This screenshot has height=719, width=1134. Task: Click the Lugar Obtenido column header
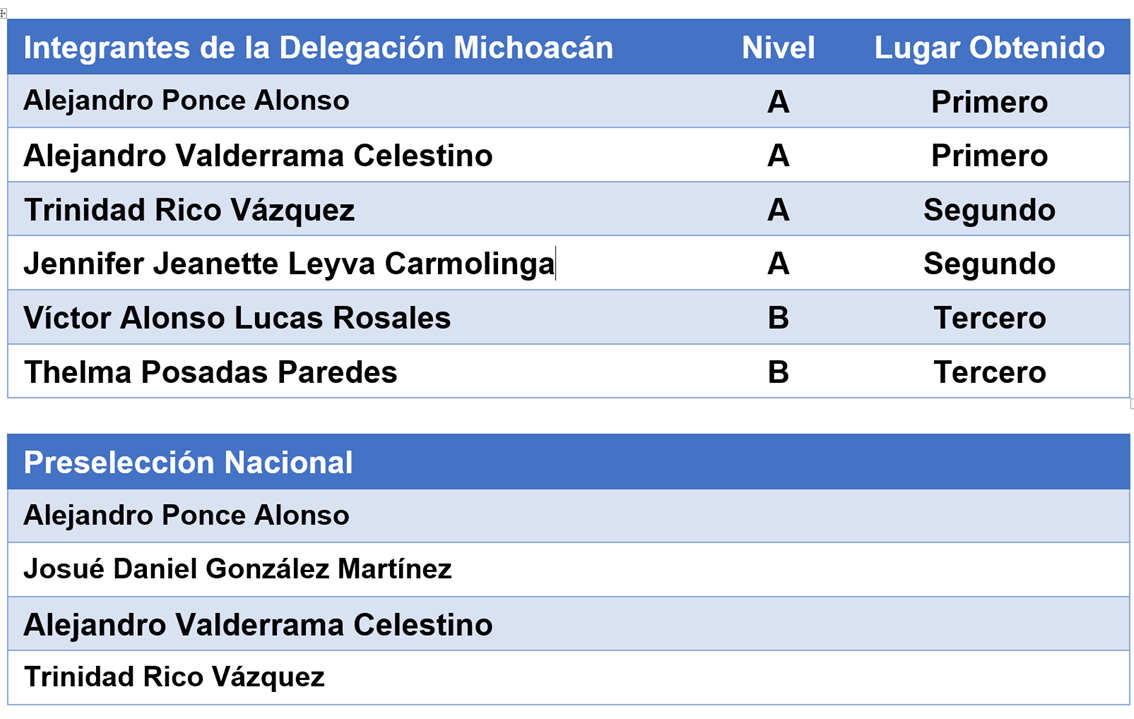(x=989, y=48)
